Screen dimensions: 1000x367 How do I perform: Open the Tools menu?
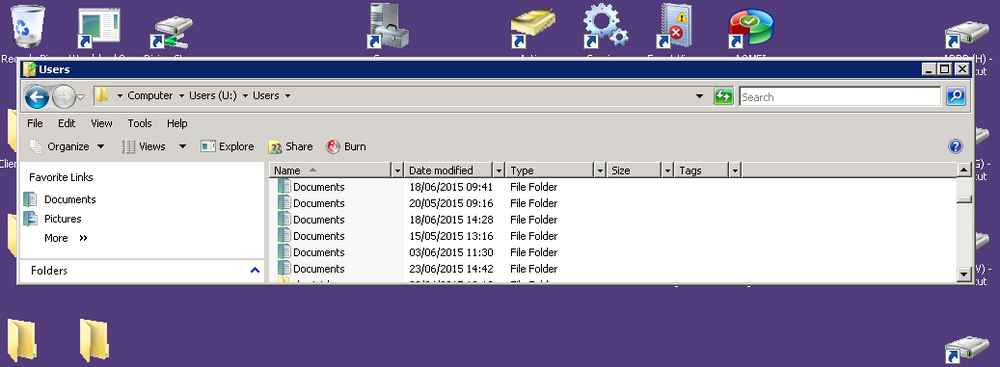pos(140,123)
